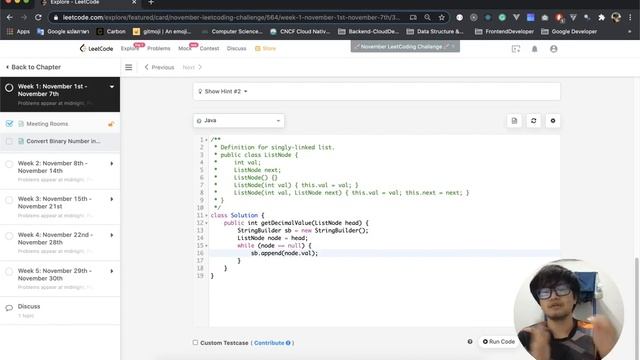Click the LeetCode logo
The height and width of the screenshot is (360, 640).
tap(96, 49)
